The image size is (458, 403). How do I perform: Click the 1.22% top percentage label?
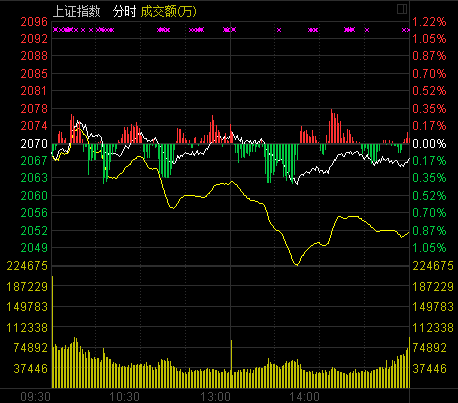(x=429, y=22)
